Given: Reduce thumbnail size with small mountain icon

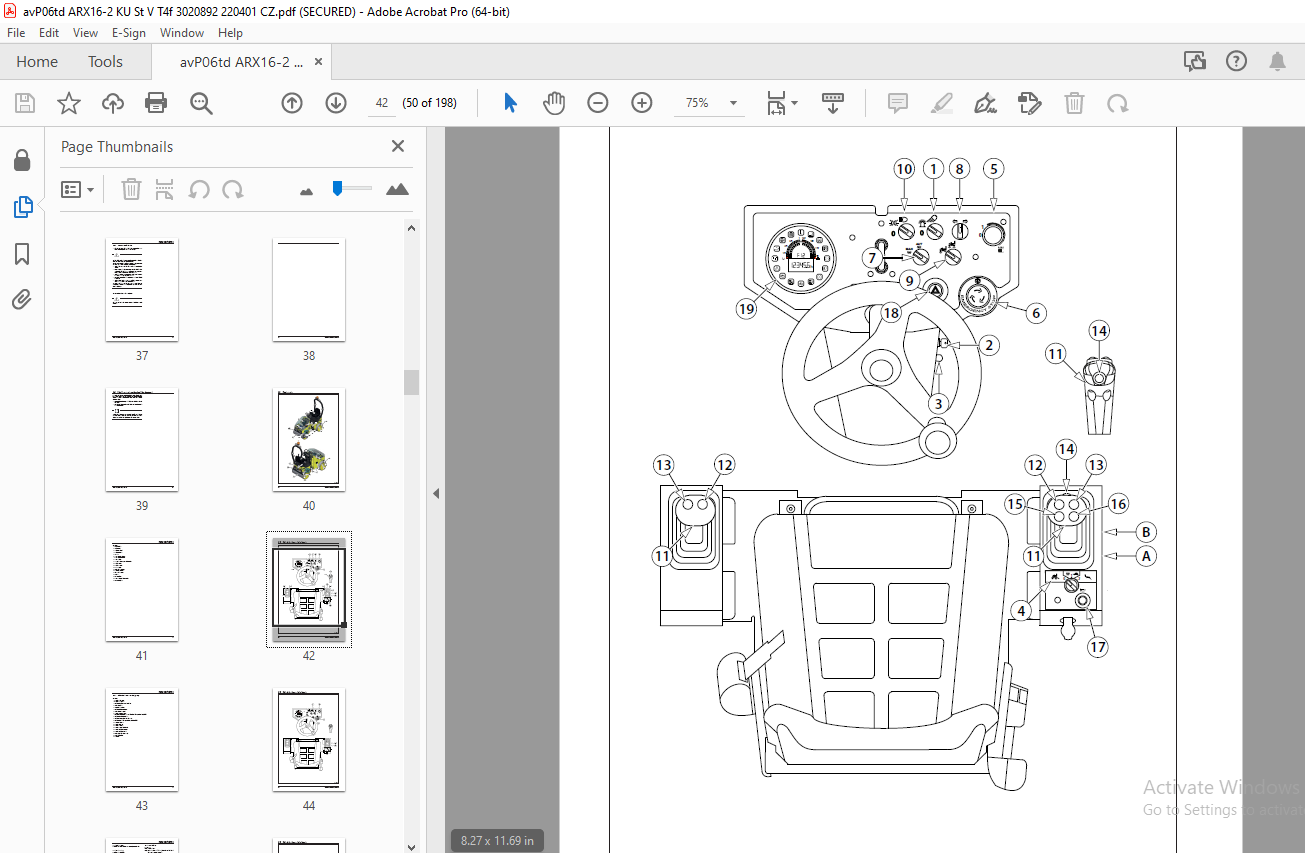Looking at the screenshot, I should (x=307, y=190).
